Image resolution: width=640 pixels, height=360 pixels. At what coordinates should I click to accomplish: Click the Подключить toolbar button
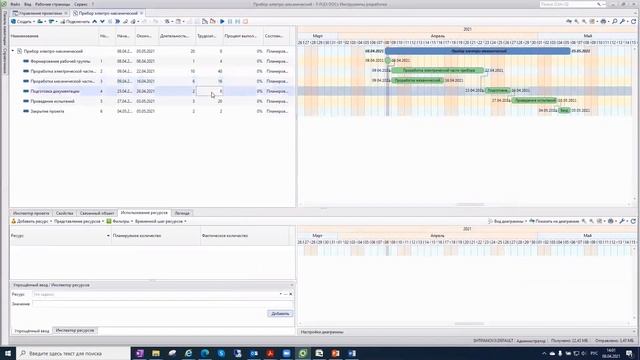coord(75,21)
